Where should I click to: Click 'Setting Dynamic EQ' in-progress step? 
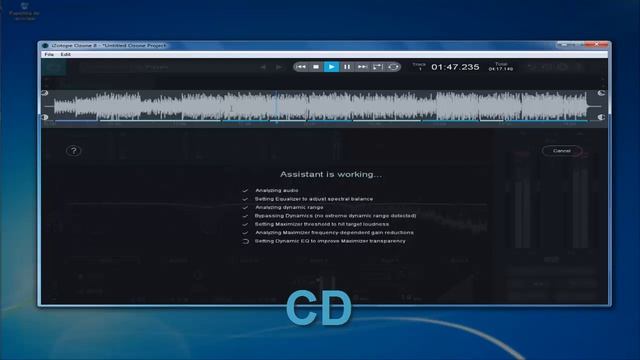click(330, 241)
